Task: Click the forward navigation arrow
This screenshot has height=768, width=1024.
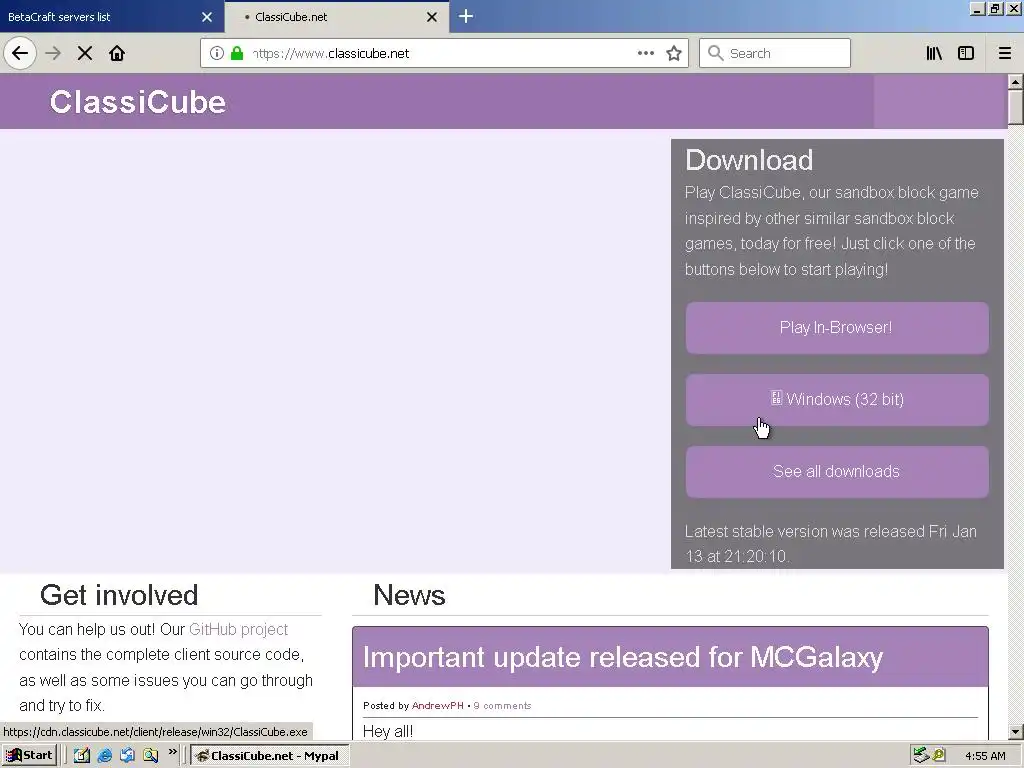Action: [53, 53]
